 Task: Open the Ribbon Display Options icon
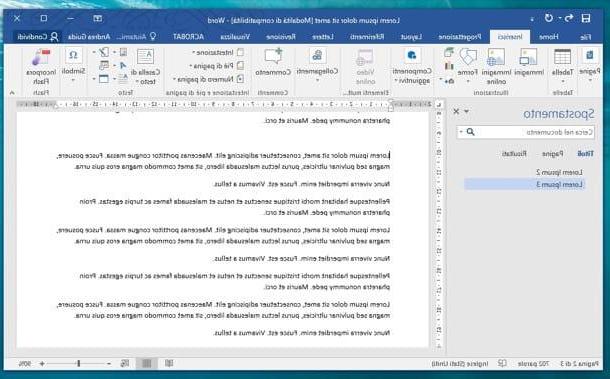pos(98,18)
